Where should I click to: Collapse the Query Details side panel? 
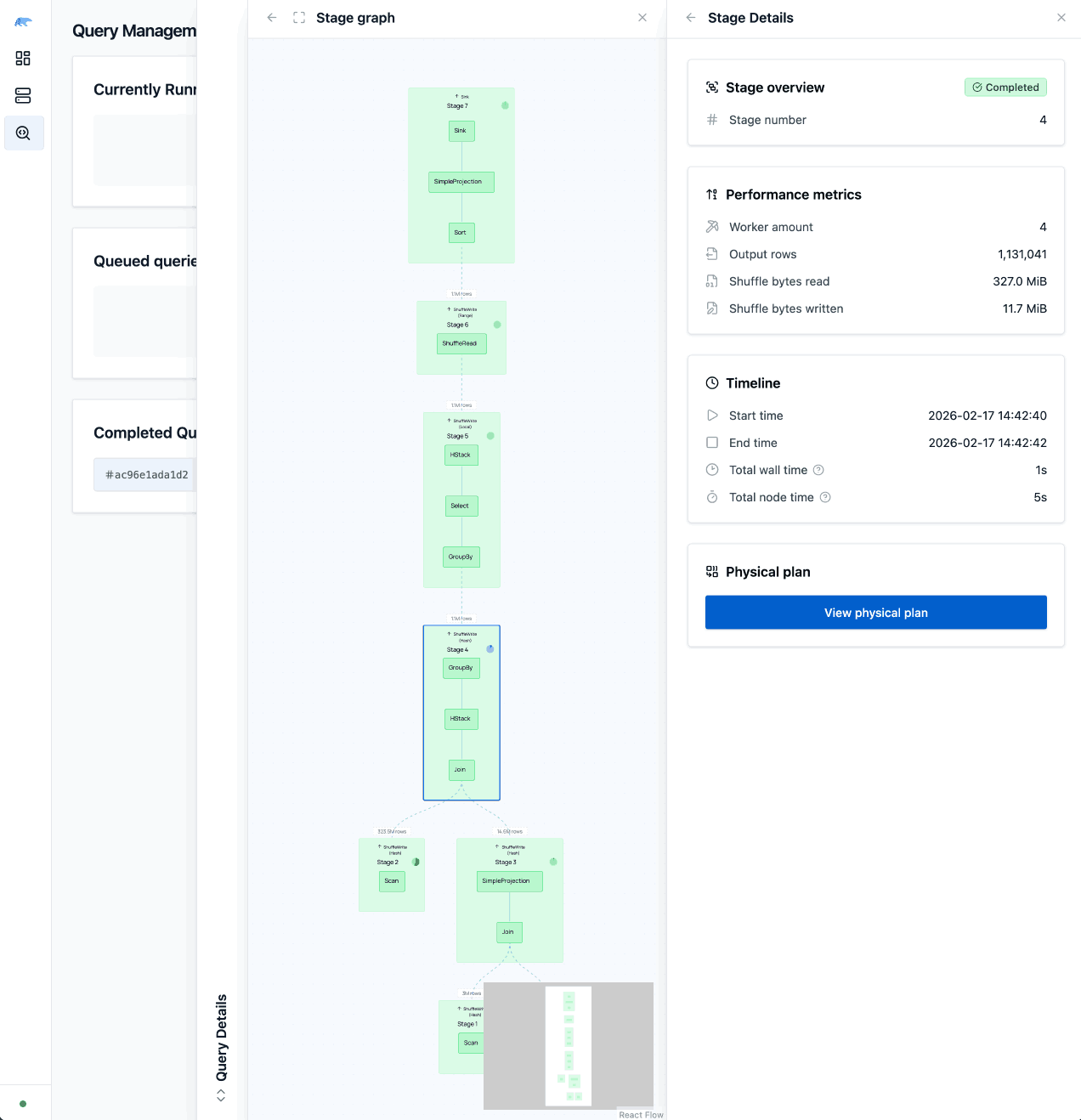click(221, 1095)
